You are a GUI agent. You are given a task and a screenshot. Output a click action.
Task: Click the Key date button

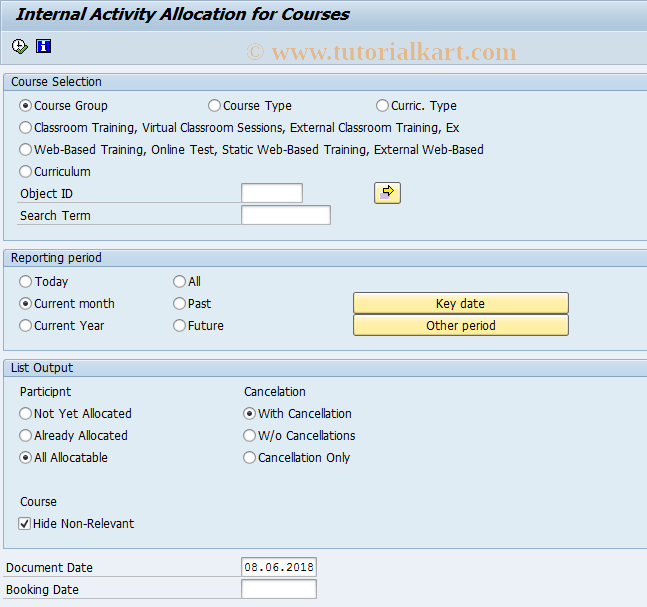pyautogui.click(x=460, y=303)
